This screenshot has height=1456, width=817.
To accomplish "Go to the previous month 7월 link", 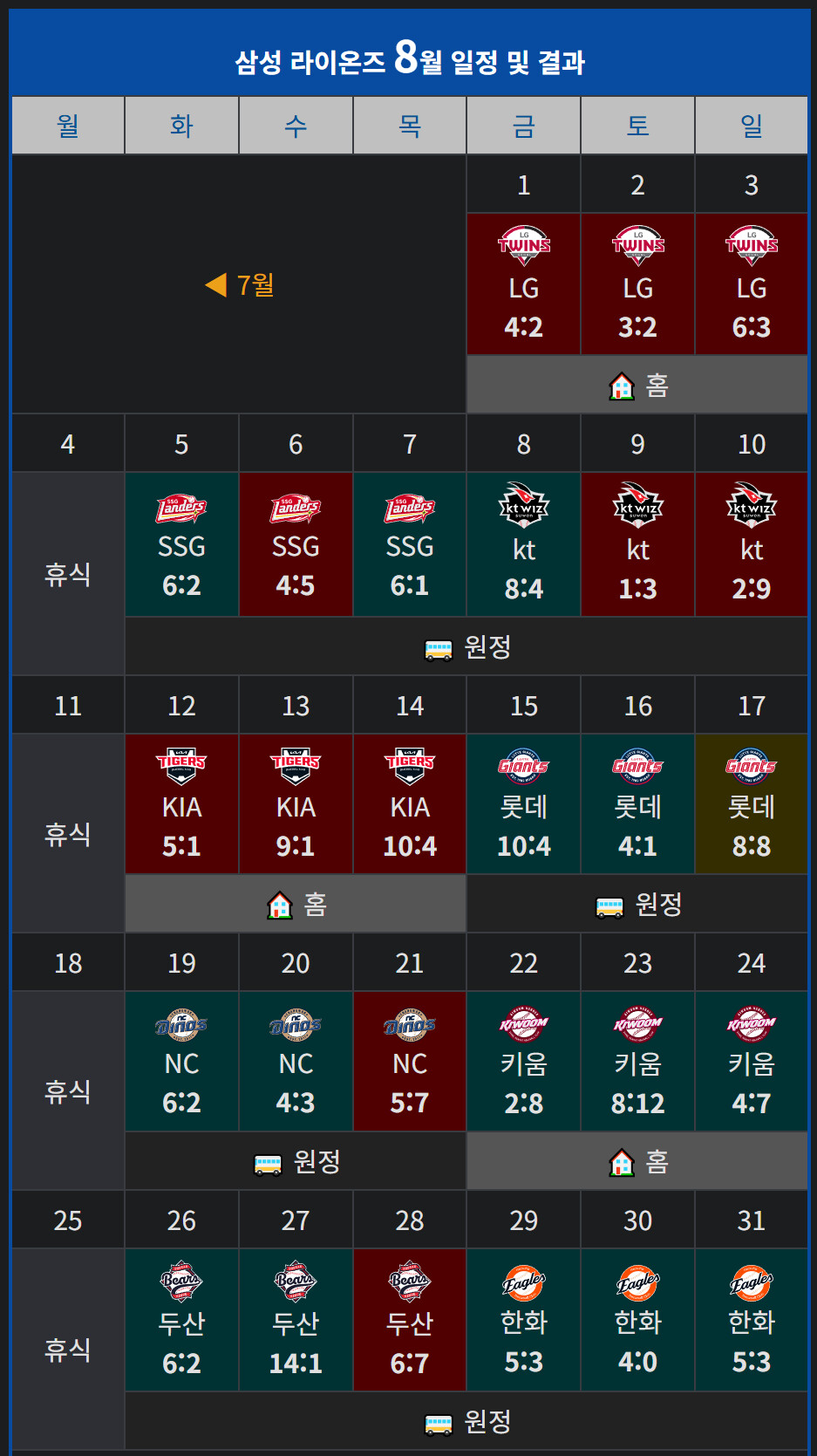I will click(240, 285).
